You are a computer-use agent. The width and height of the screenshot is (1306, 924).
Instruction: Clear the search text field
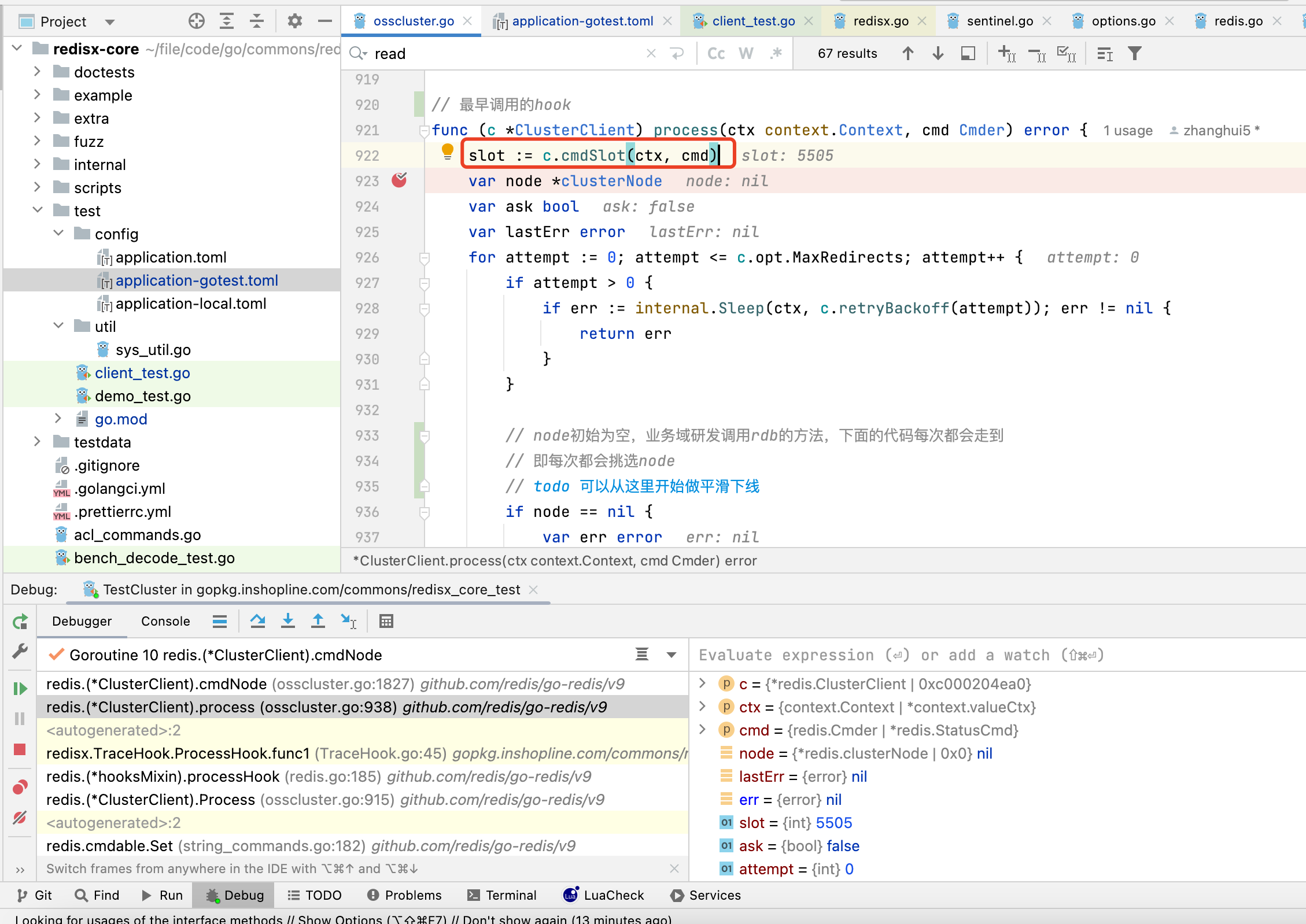651,54
